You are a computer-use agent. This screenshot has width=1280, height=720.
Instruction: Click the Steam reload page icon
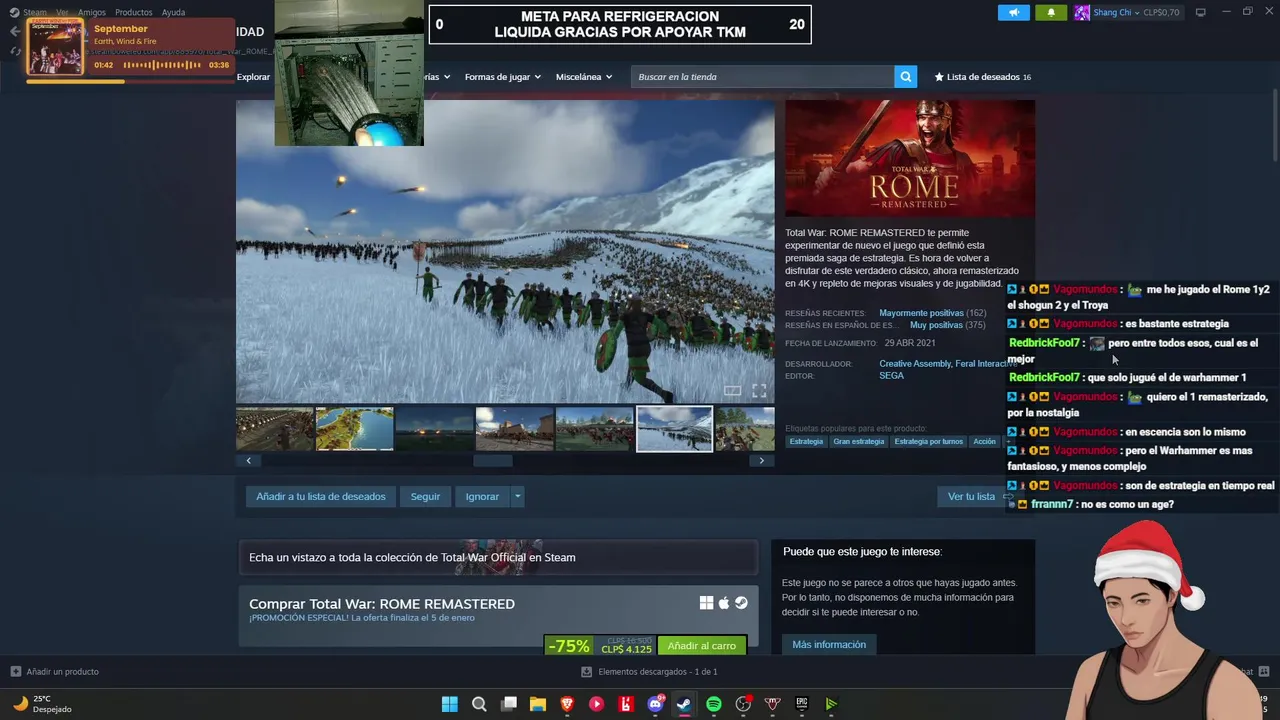pyautogui.click(x=14, y=51)
